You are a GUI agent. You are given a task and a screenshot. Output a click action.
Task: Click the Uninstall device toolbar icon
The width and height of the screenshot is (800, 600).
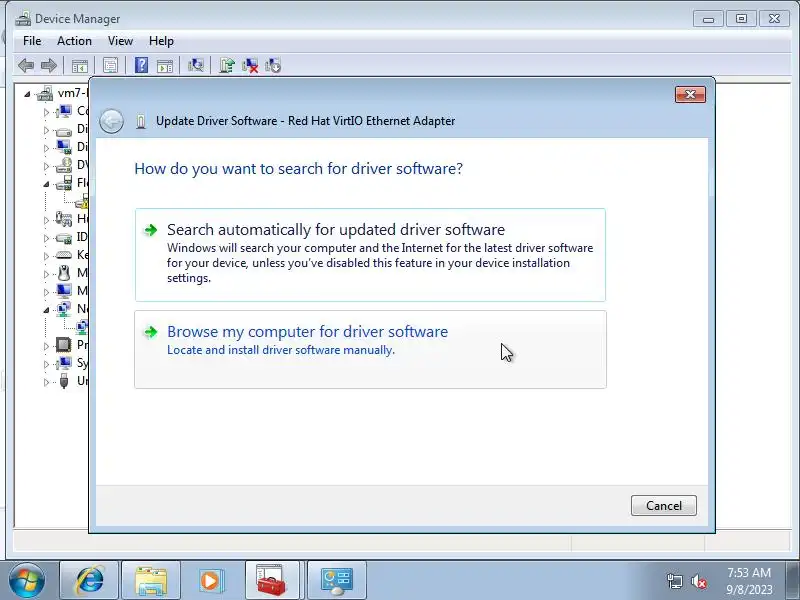coord(250,65)
